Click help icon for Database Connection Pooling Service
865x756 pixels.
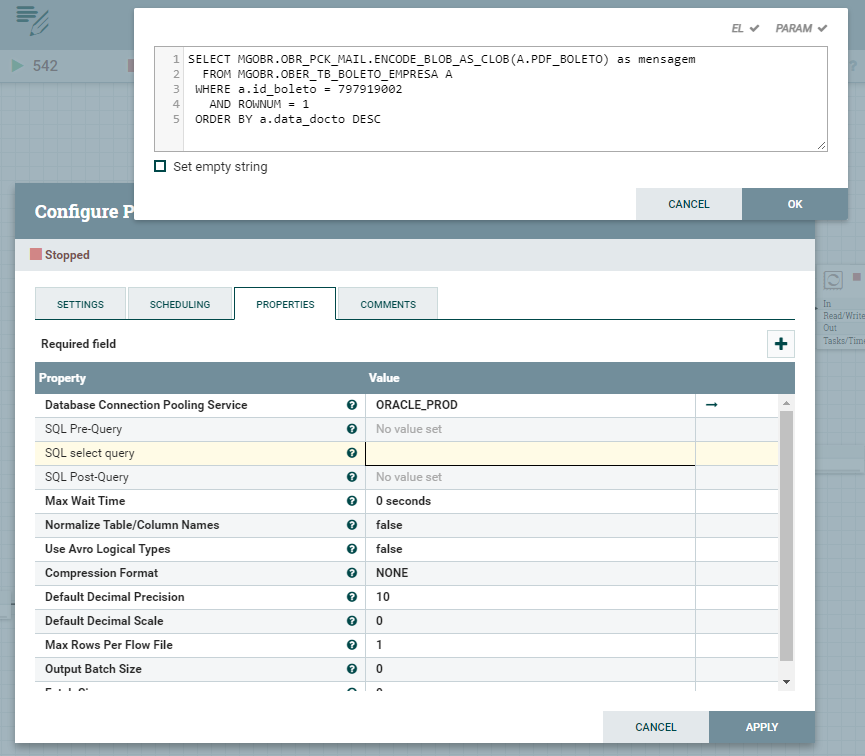351,405
